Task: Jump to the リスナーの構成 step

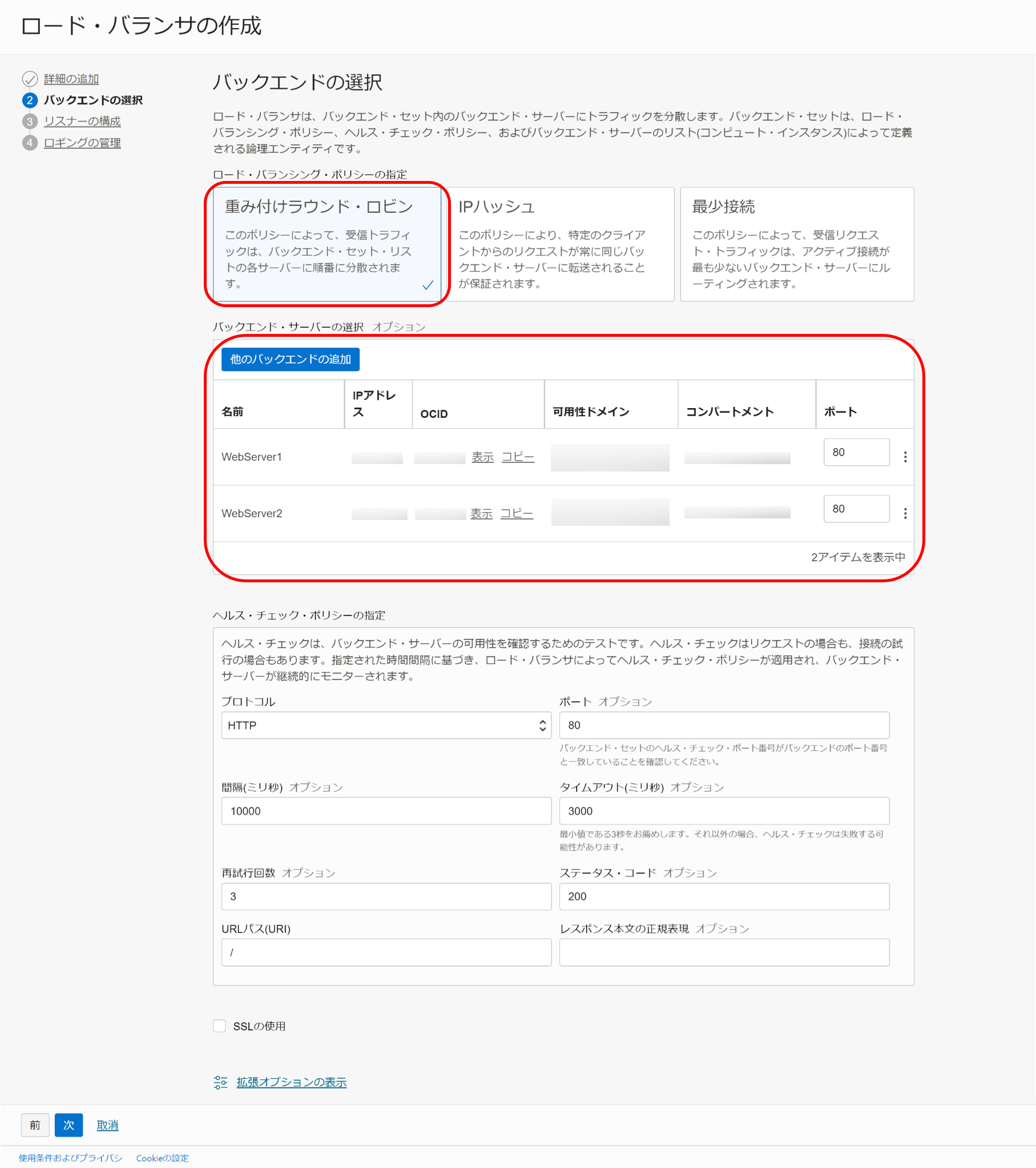Action: click(x=82, y=121)
